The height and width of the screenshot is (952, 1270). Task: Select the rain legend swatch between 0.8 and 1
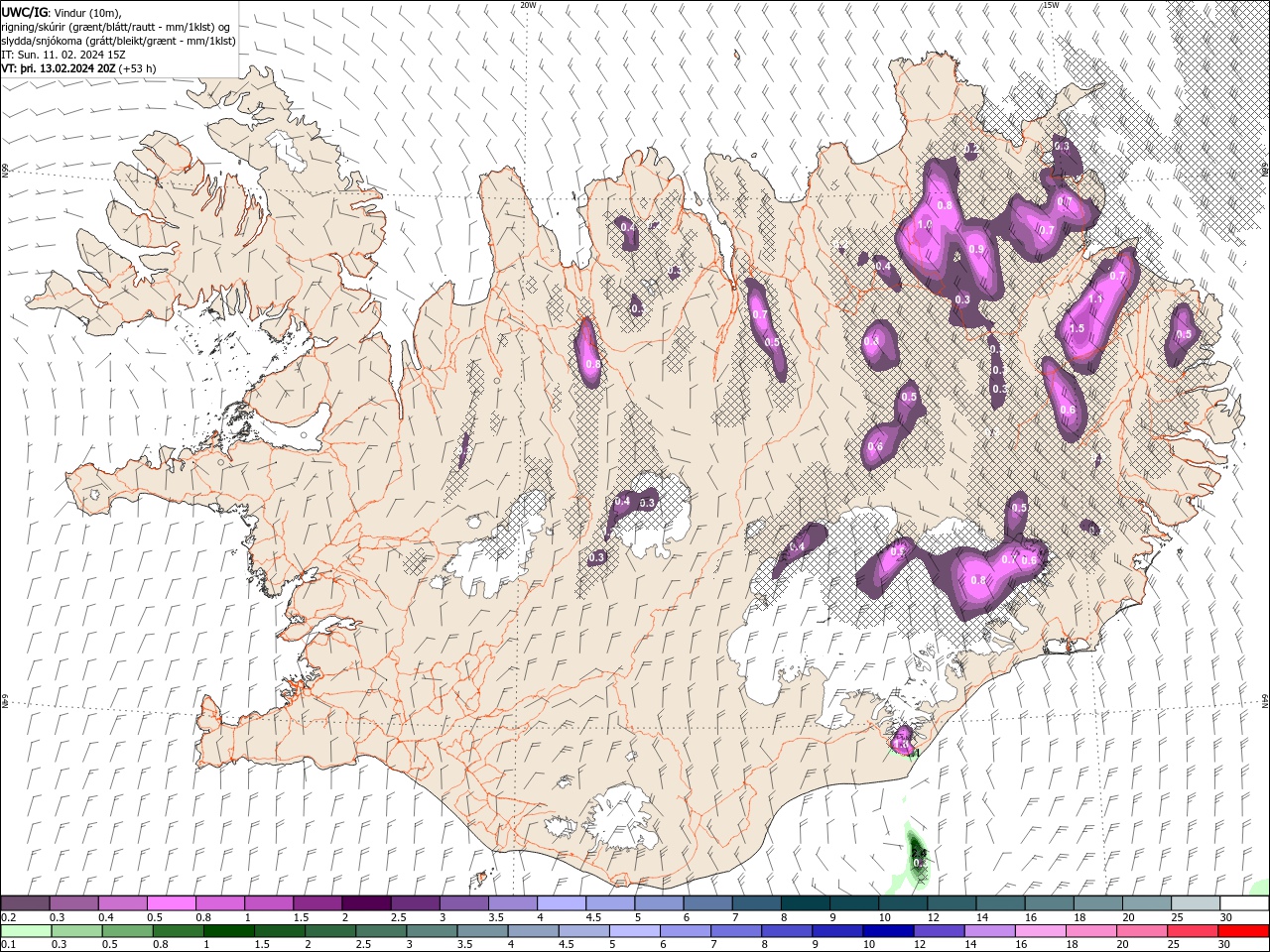point(179,931)
